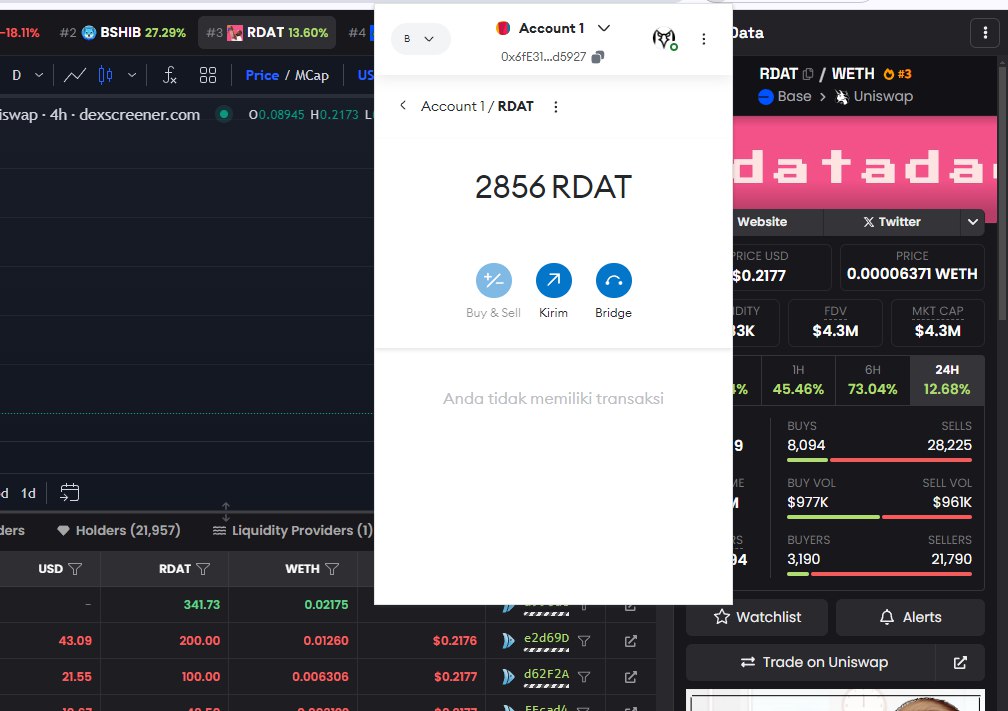Filter trades by USD column
1008x711 pixels.
tap(75, 569)
